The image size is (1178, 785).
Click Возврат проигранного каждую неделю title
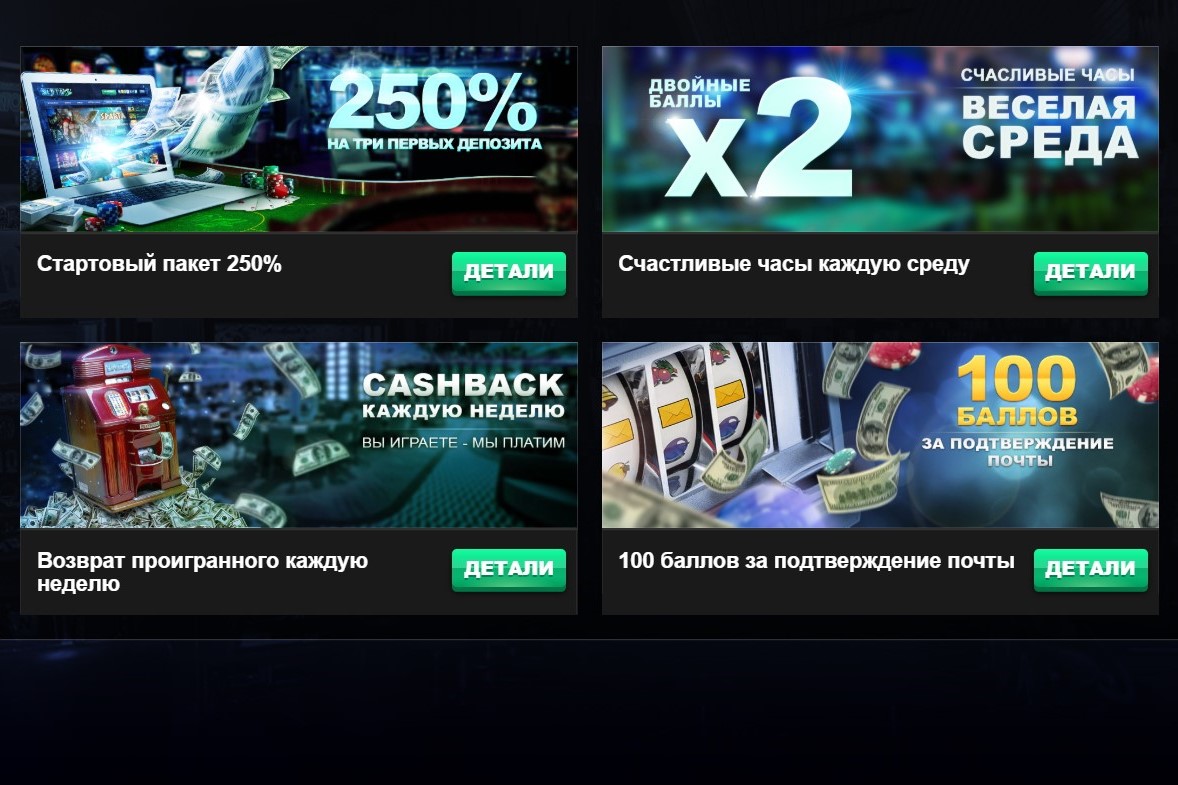pos(202,572)
